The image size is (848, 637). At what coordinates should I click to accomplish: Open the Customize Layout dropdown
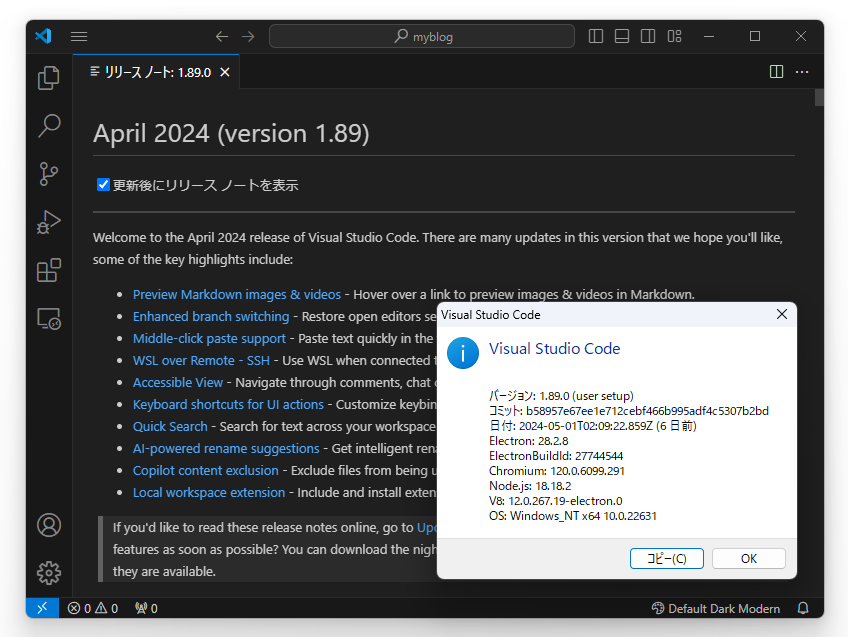tap(674, 35)
